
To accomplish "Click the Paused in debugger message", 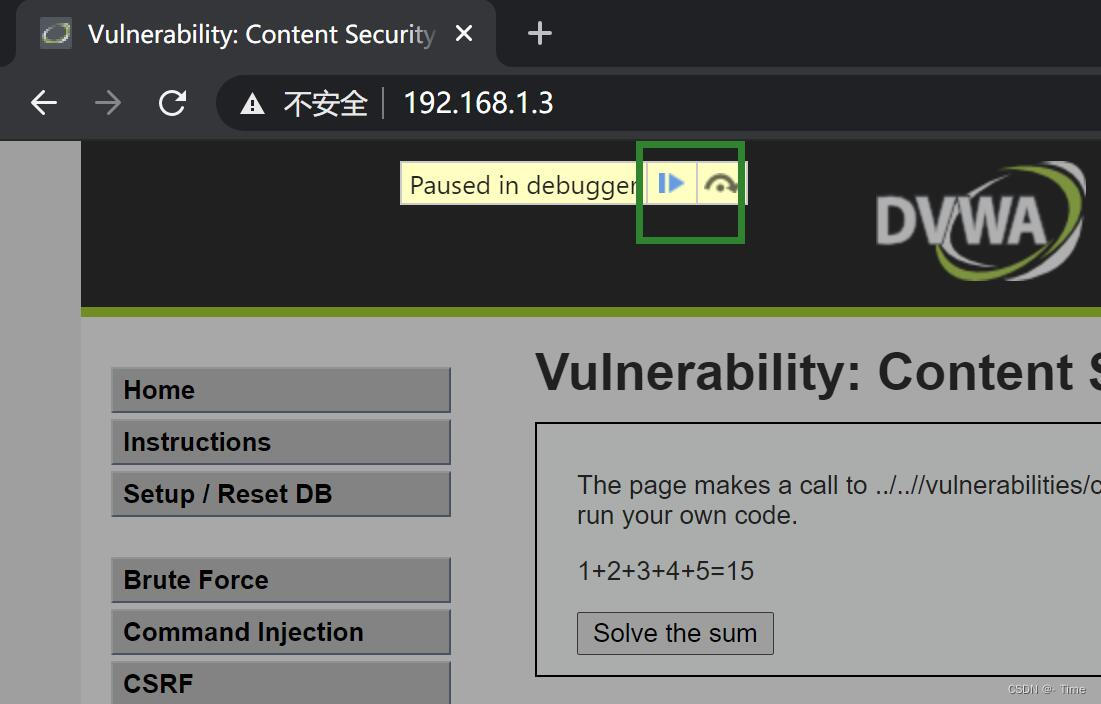I will pos(522,185).
